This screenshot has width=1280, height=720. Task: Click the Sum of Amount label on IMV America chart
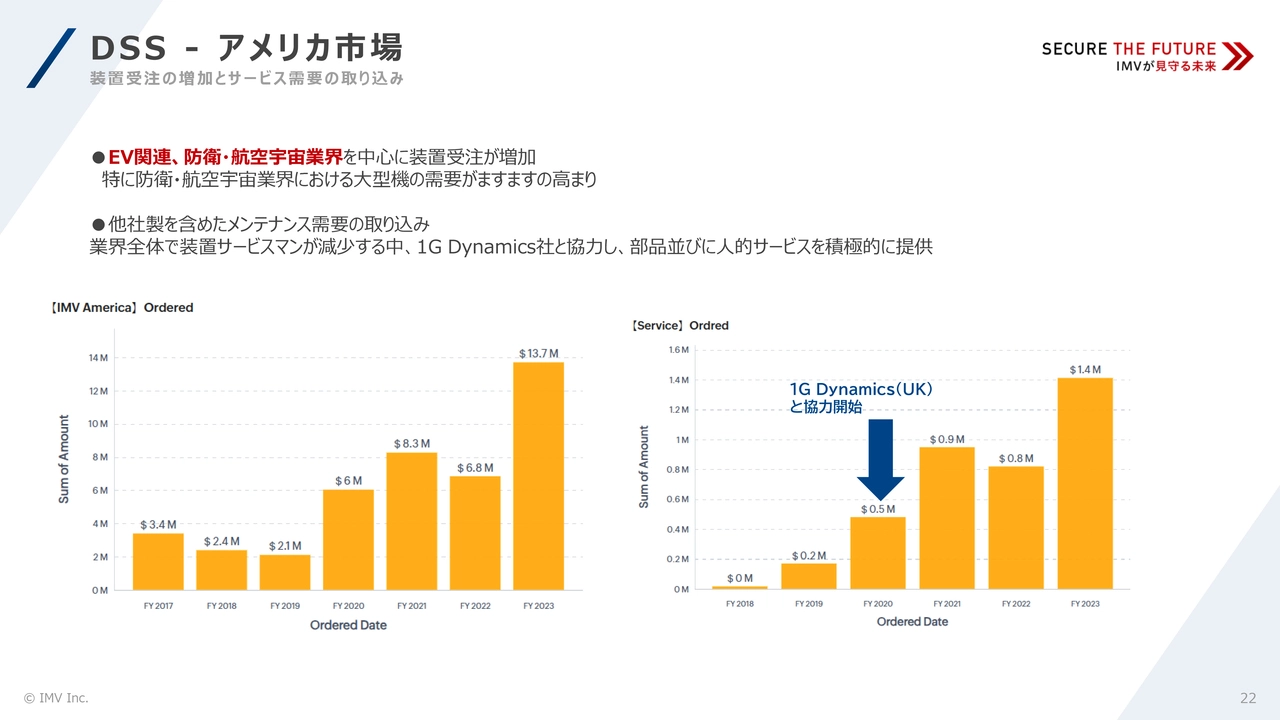(x=64, y=459)
